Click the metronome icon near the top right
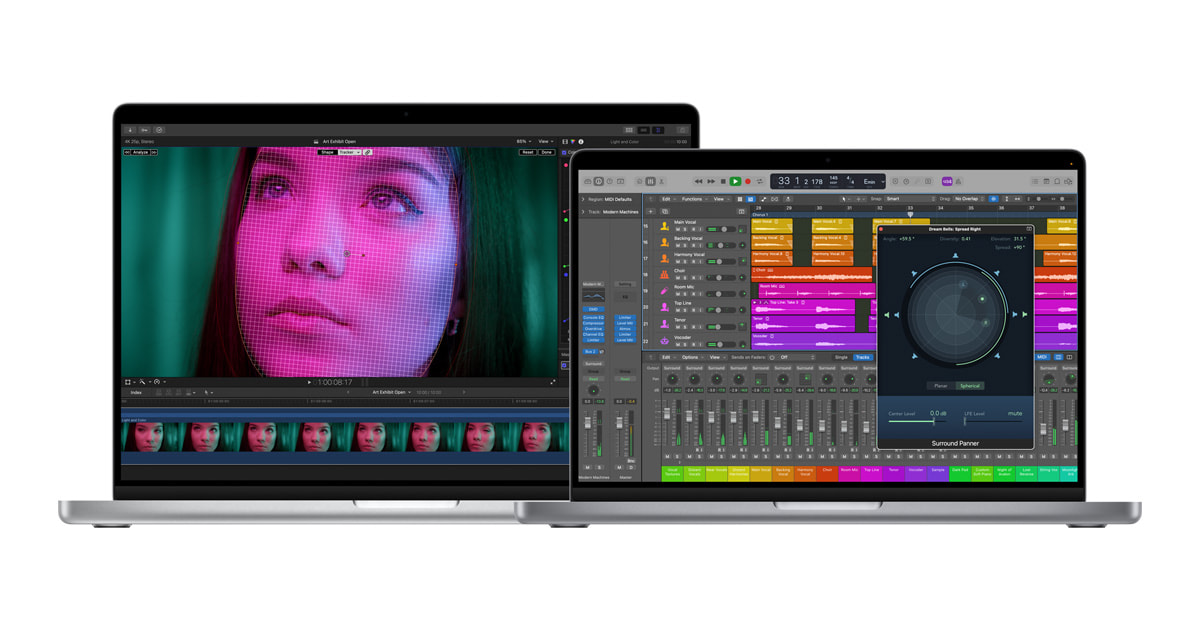Viewport: 1200px width, 630px height. pos(959,181)
